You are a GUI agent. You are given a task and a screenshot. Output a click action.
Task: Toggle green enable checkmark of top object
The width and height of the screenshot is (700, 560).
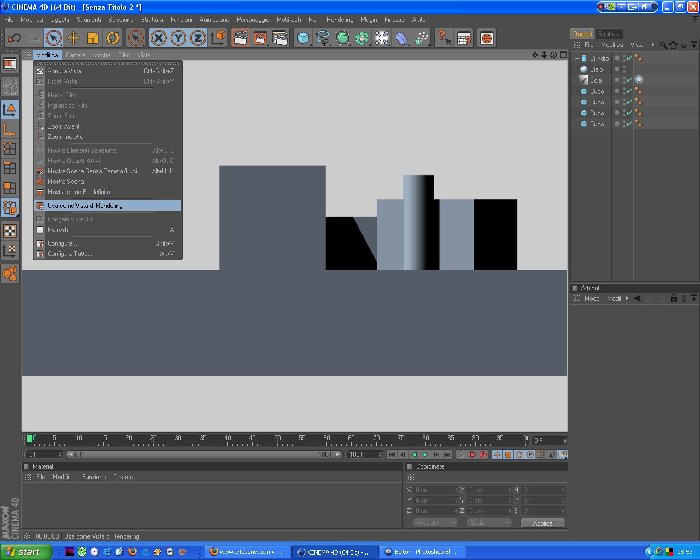click(x=629, y=58)
